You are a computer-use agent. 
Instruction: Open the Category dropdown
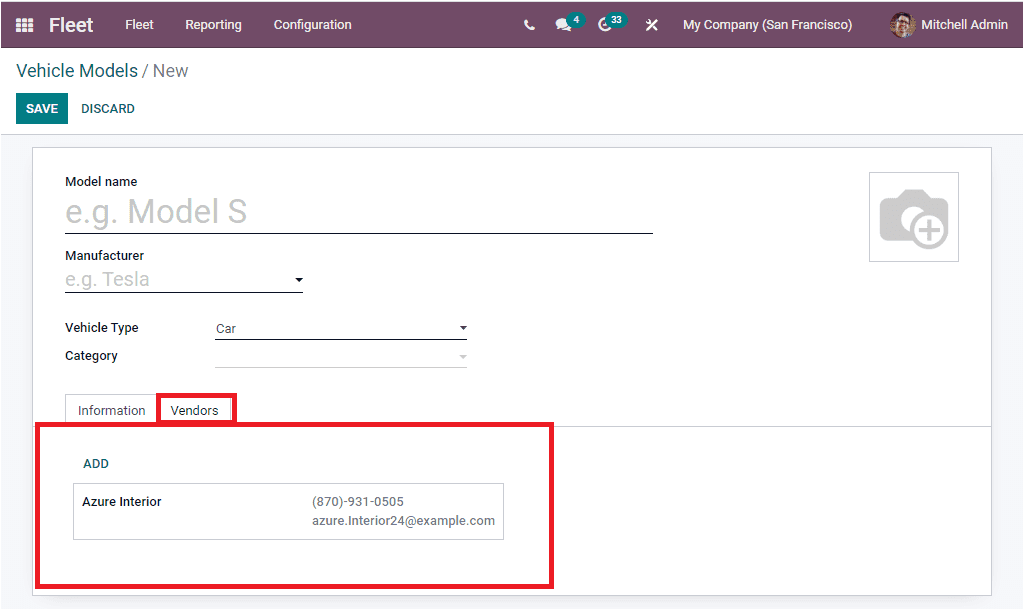point(462,356)
